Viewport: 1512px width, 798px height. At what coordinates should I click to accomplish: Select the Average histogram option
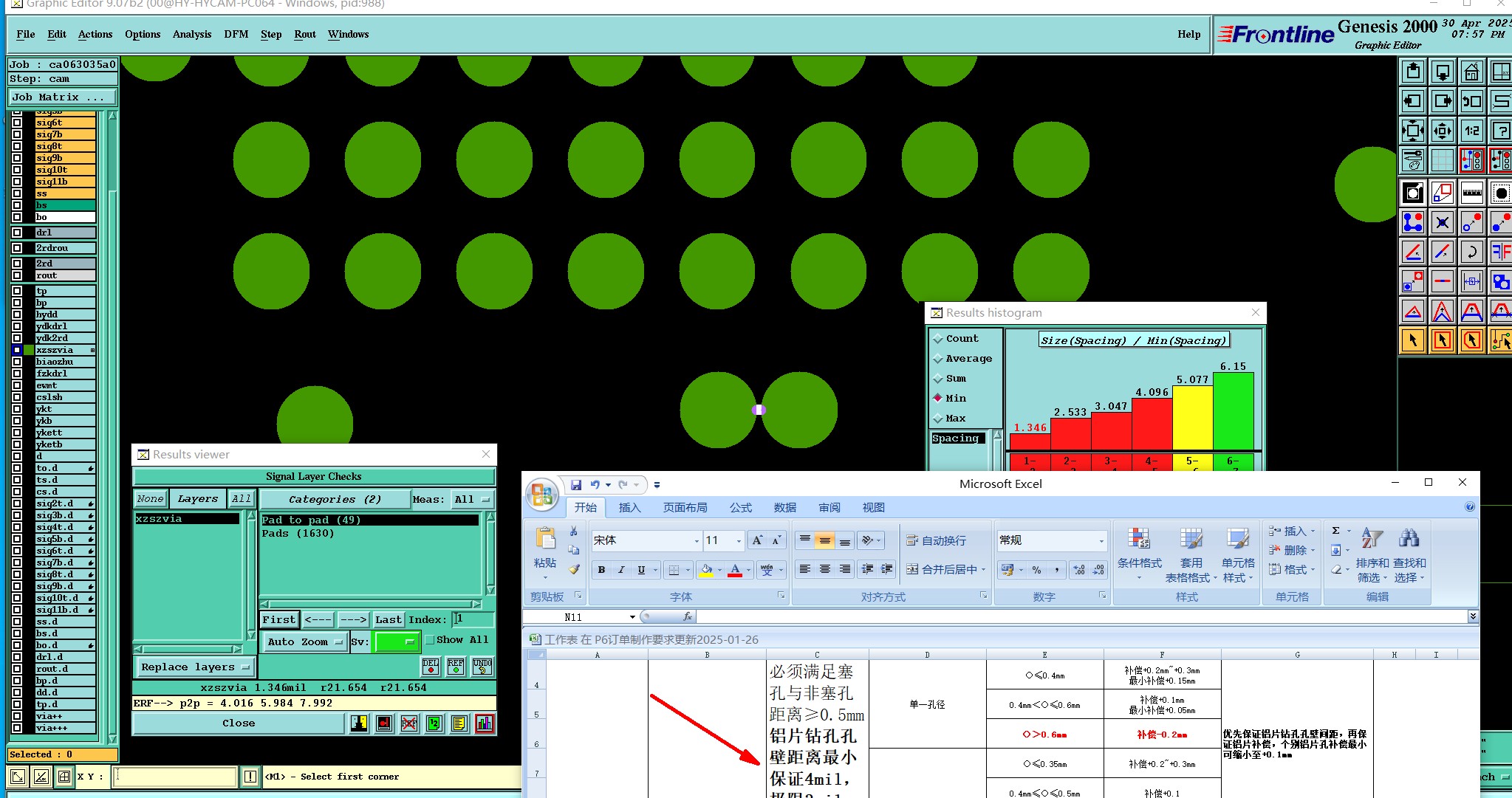938,359
